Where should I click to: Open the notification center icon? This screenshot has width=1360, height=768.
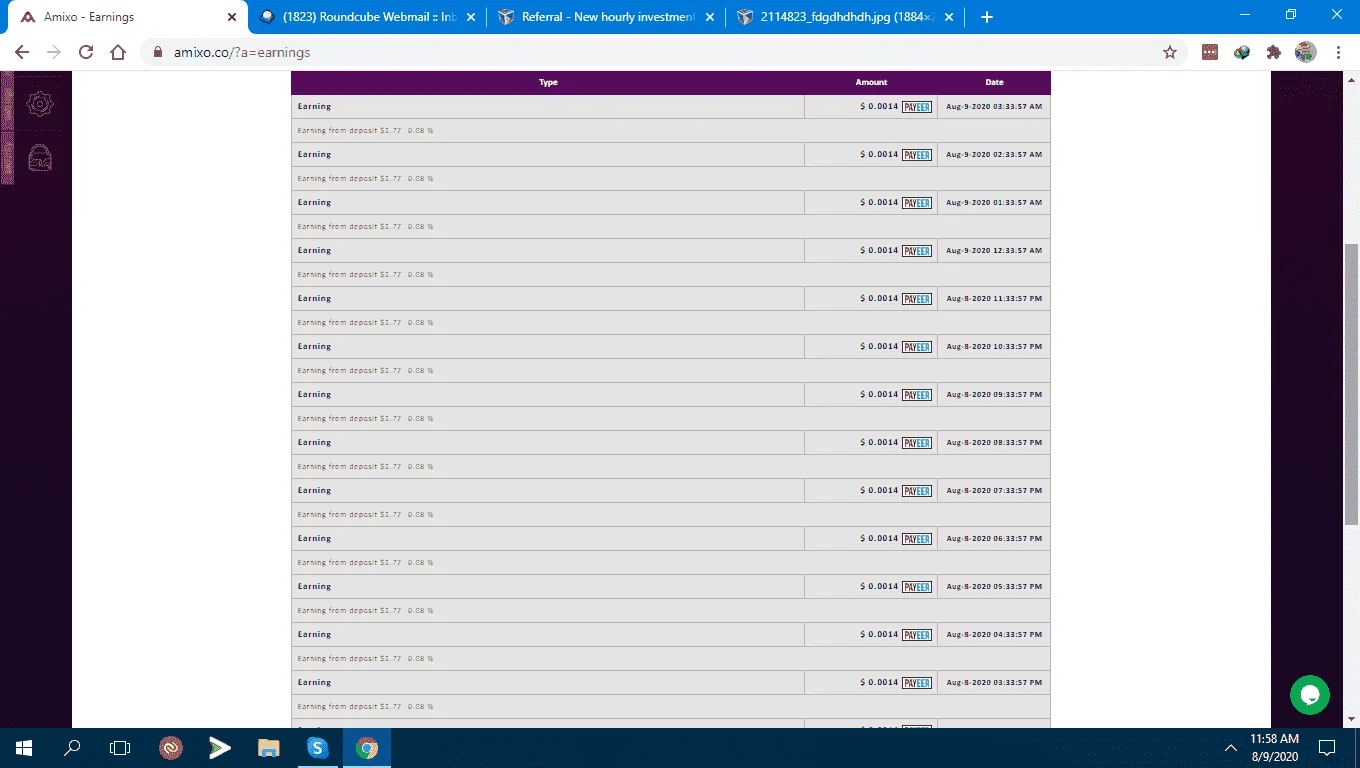(x=1327, y=748)
